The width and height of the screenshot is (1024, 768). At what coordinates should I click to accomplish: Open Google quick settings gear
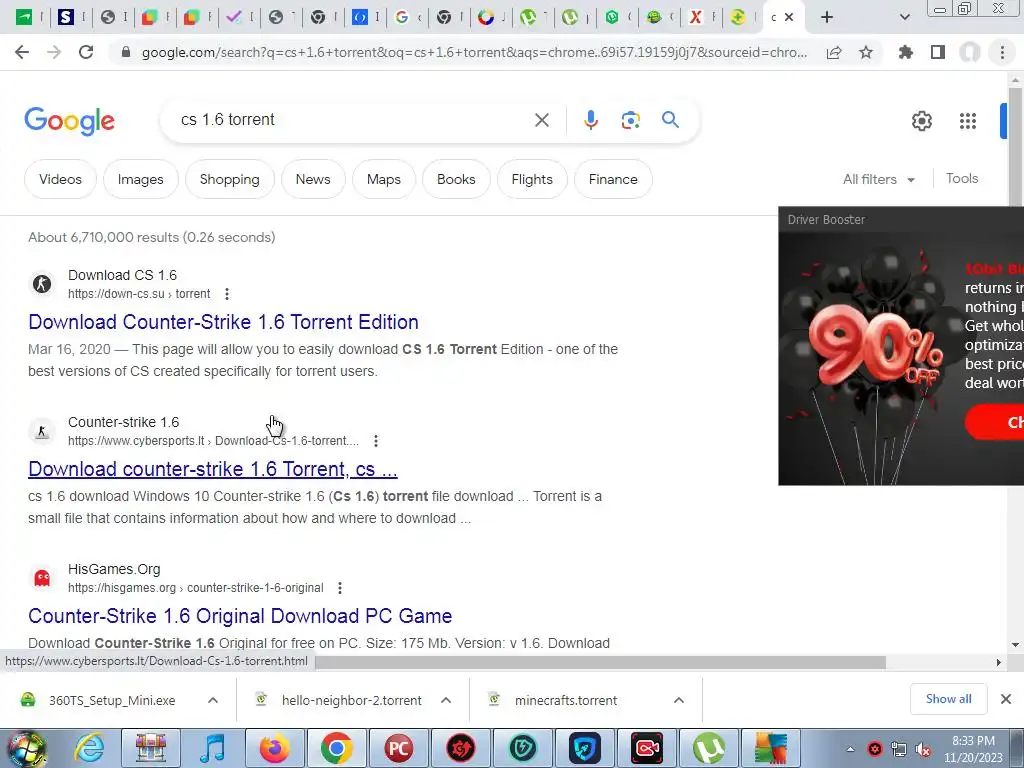pyautogui.click(x=921, y=121)
